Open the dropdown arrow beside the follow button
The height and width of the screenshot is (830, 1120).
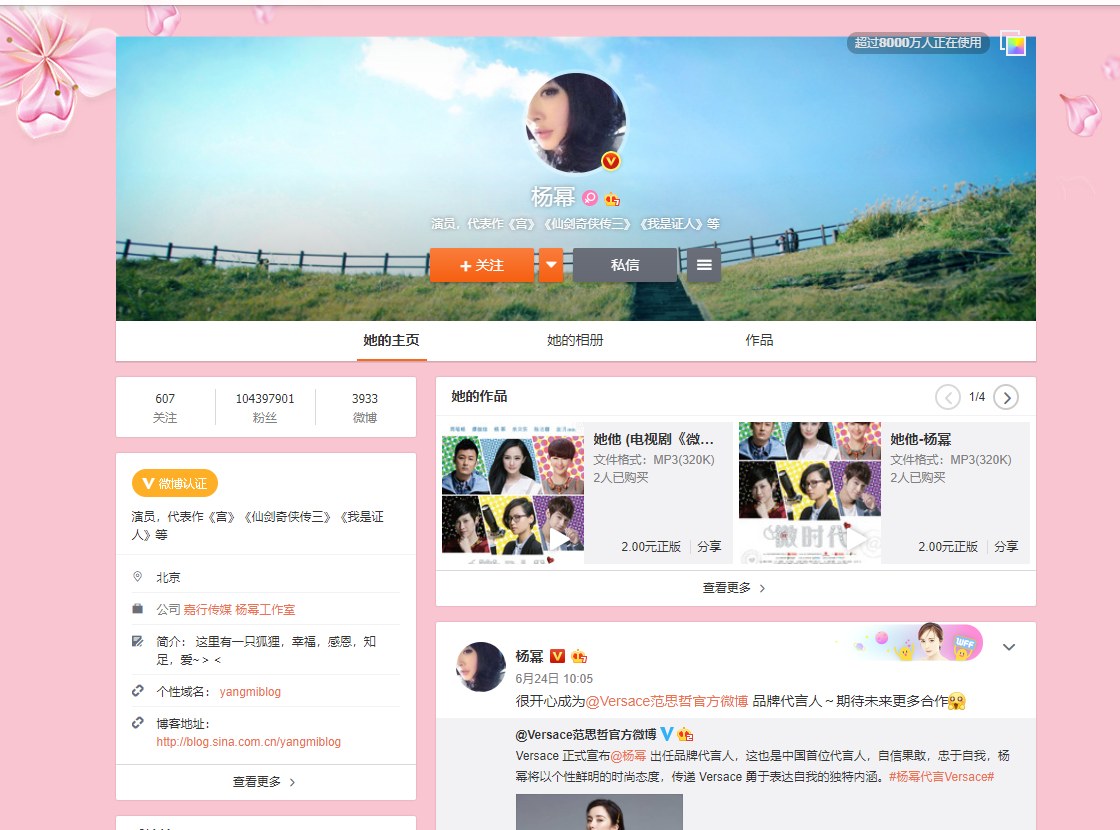coord(550,265)
